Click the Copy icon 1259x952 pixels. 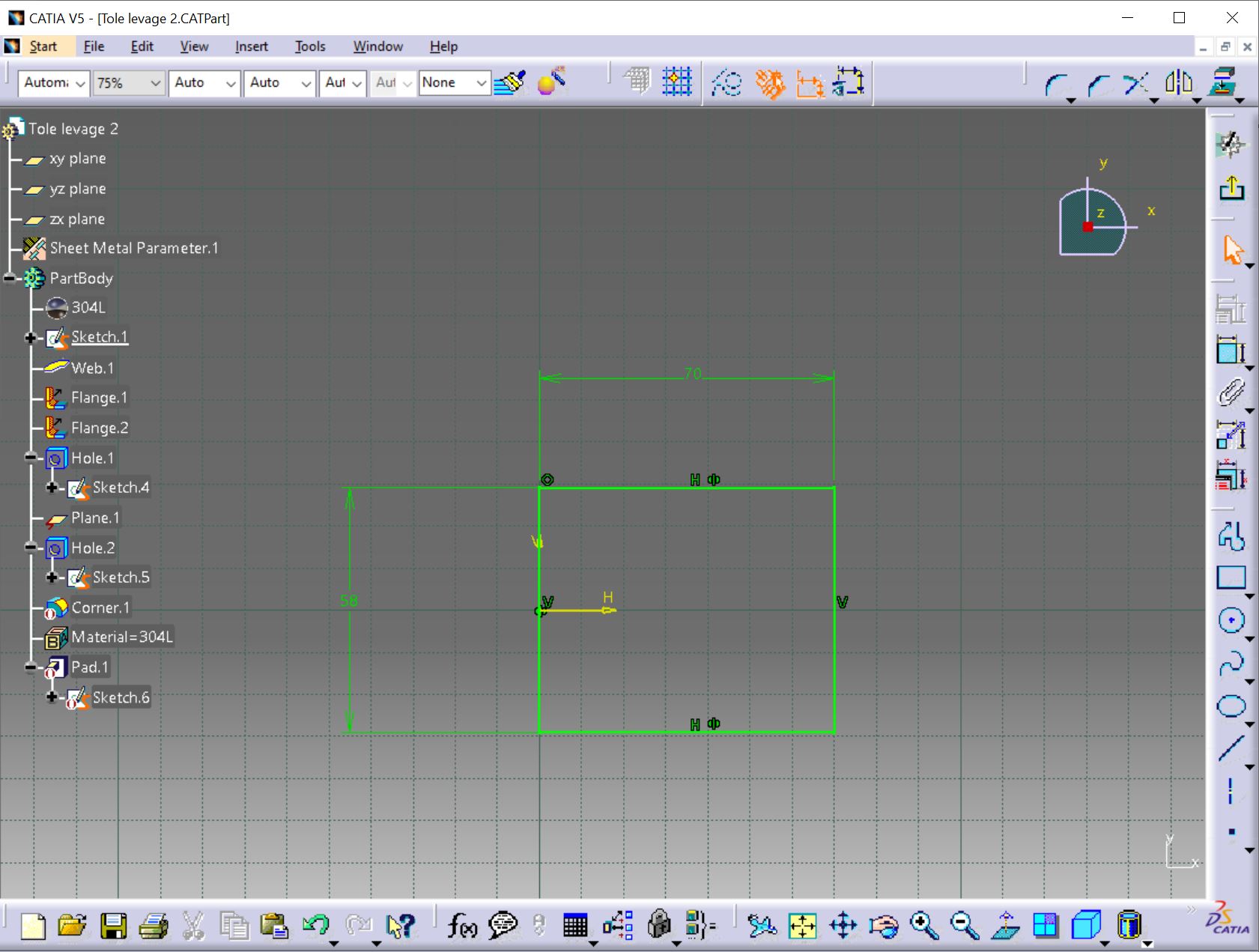click(x=234, y=926)
